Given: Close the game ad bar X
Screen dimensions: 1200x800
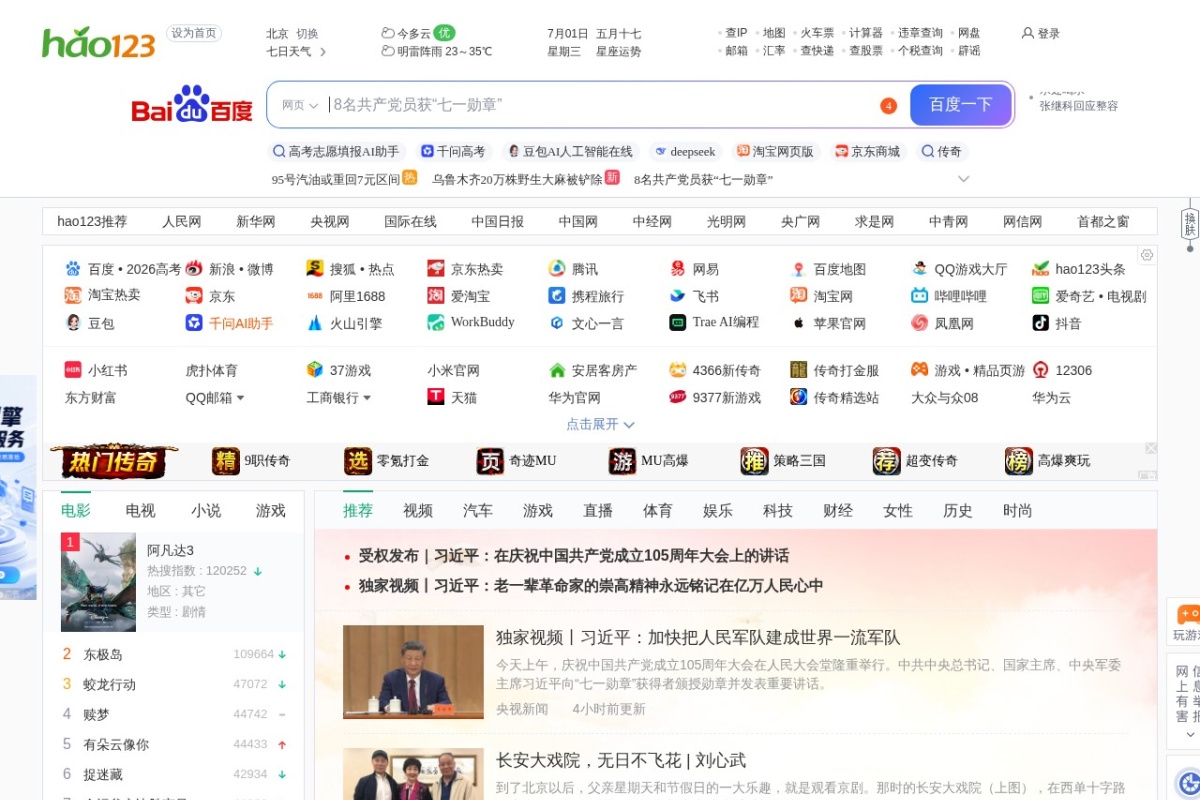Looking at the screenshot, I should tap(1150, 449).
